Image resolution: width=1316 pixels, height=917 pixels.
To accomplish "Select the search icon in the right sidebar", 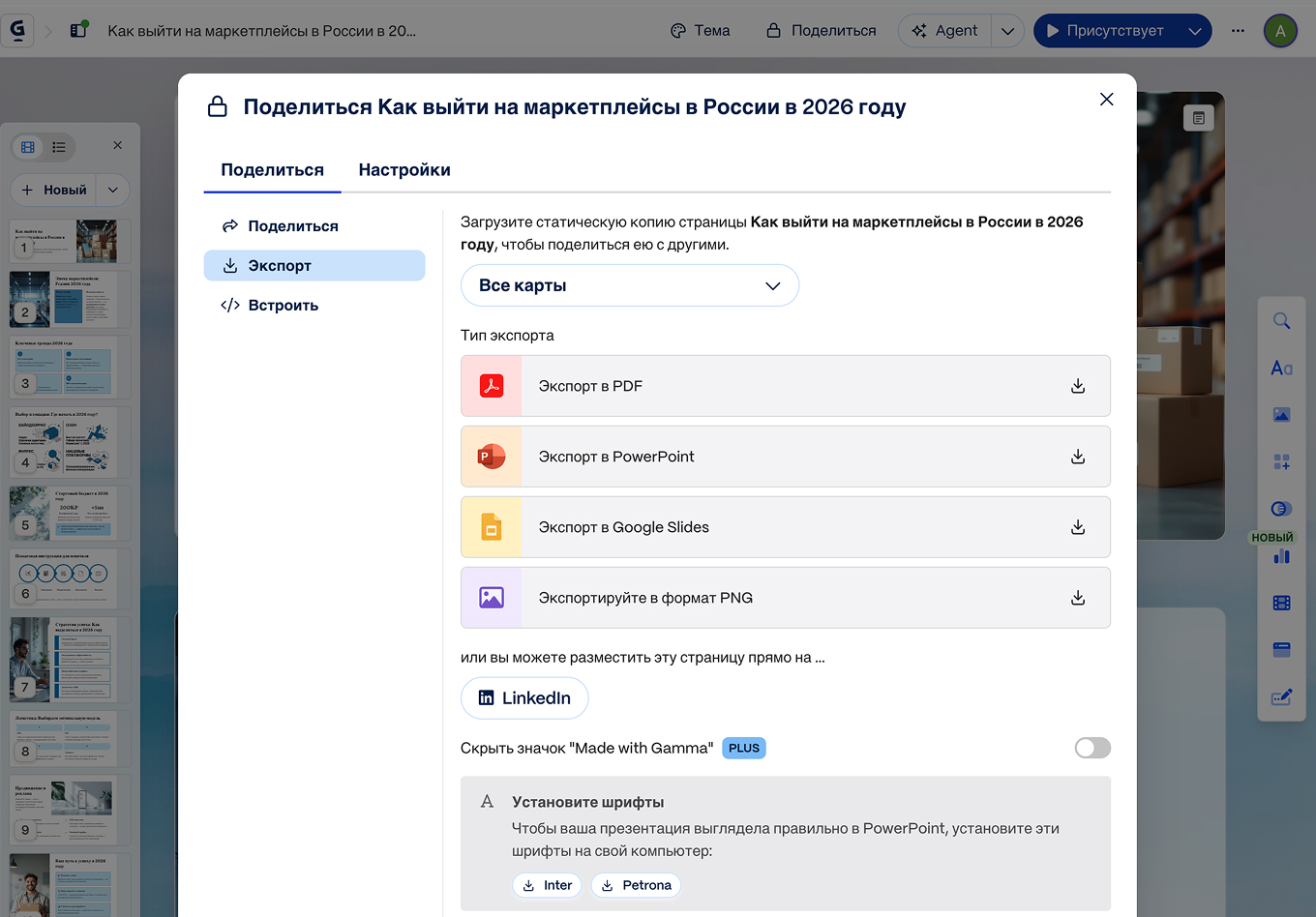I will 1281,320.
